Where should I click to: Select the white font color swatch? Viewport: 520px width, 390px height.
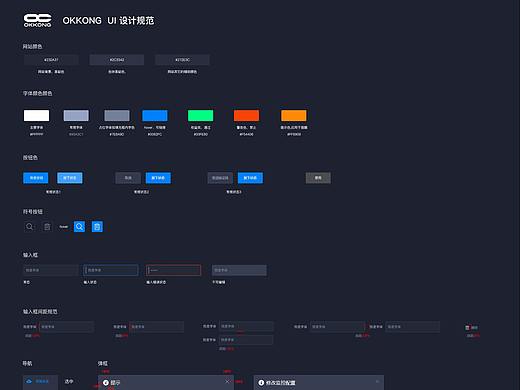[36, 116]
